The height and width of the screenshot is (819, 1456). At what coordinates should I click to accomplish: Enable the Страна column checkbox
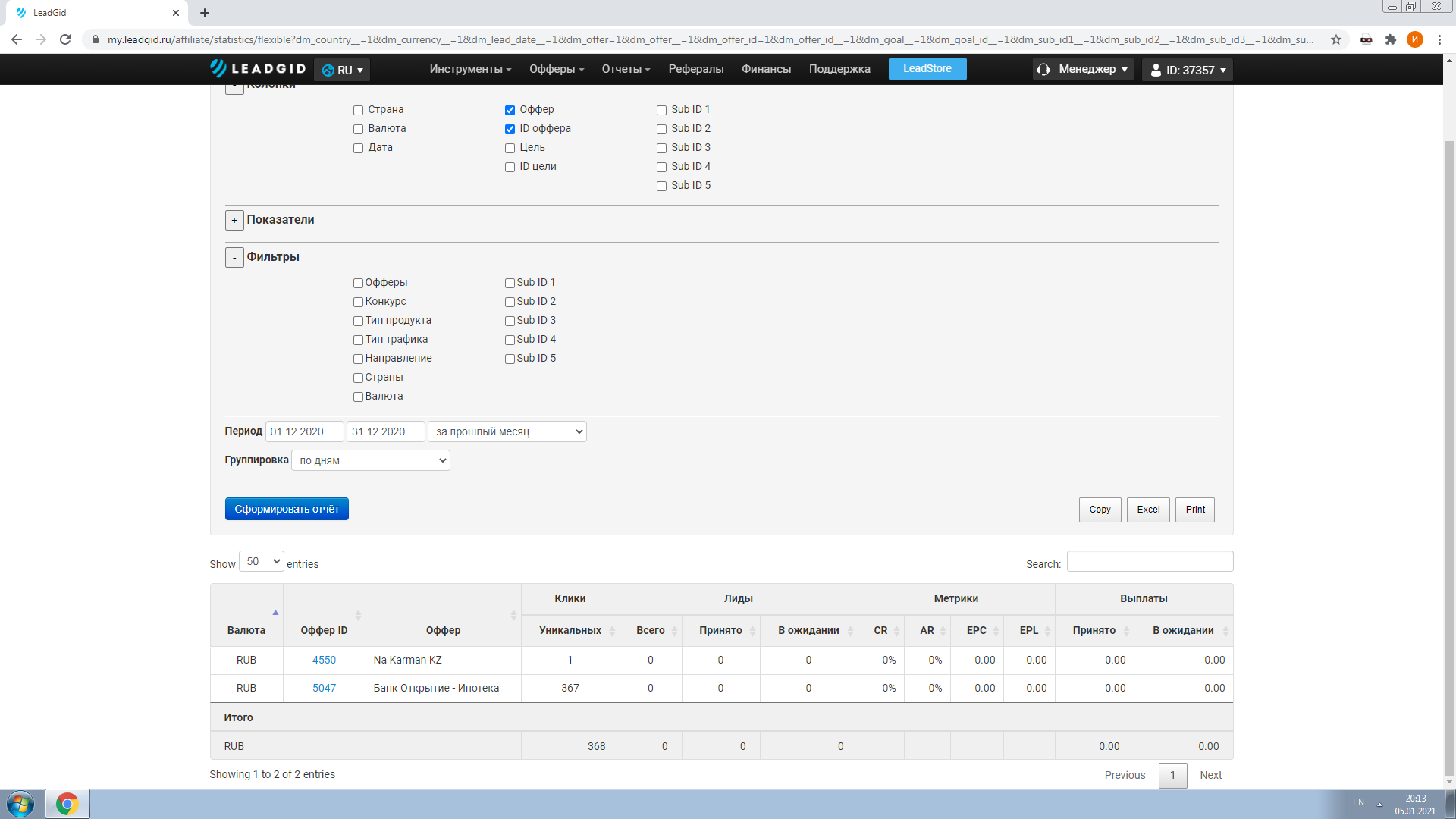(359, 110)
